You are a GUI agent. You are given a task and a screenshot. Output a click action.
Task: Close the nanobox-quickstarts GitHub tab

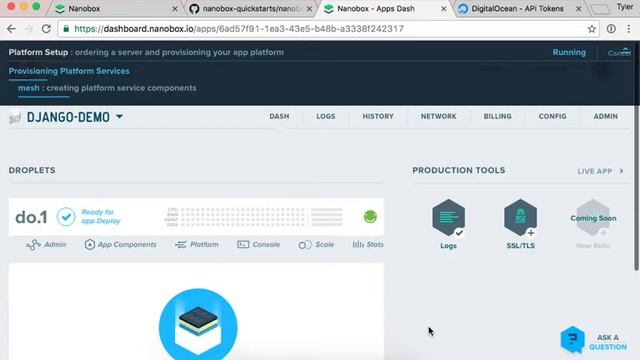(309, 9)
